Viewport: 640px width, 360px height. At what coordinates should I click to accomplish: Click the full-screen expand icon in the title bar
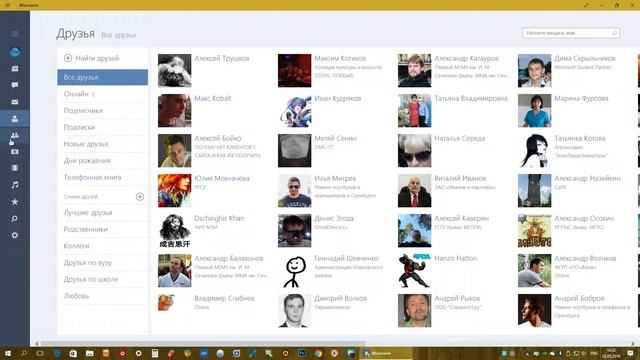pyautogui.click(x=587, y=5)
